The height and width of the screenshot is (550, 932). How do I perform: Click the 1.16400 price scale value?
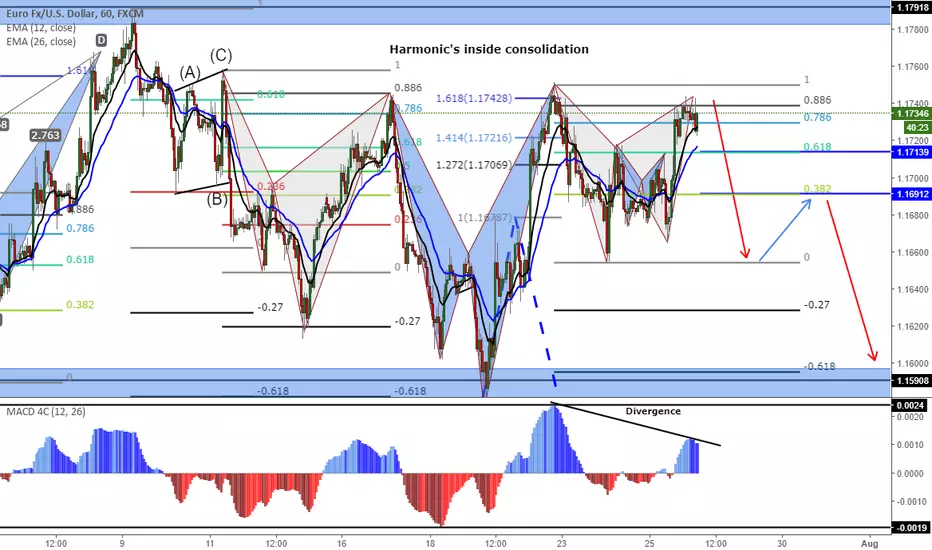(913, 290)
